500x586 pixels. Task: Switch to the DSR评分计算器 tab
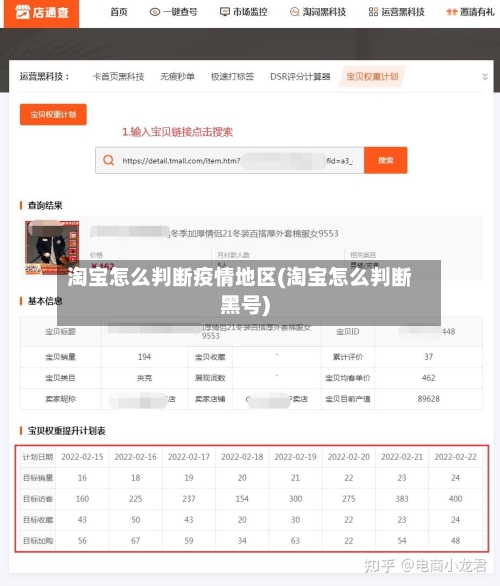click(300, 77)
